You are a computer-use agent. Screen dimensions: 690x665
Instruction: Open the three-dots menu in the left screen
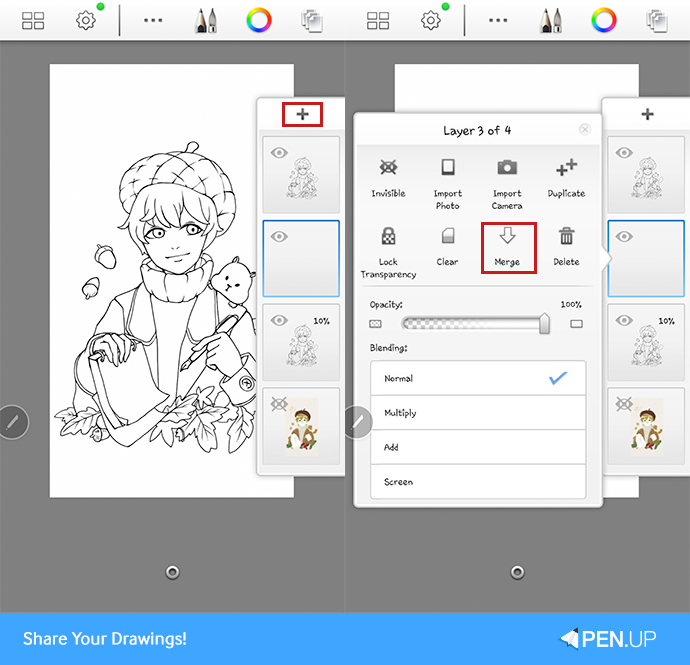[x=153, y=20]
